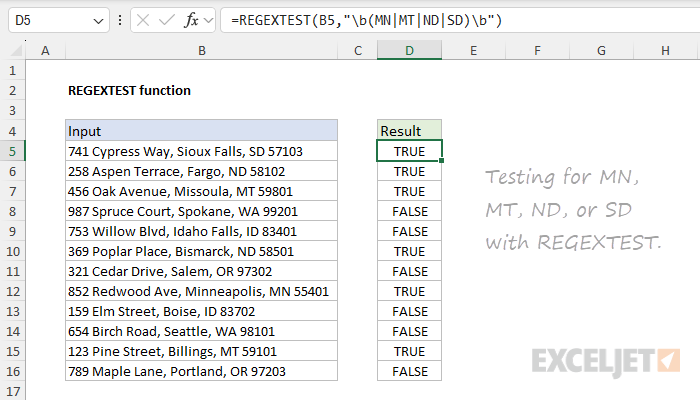
Task: Click the TRUE result in row 15
Action: (409, 351)
